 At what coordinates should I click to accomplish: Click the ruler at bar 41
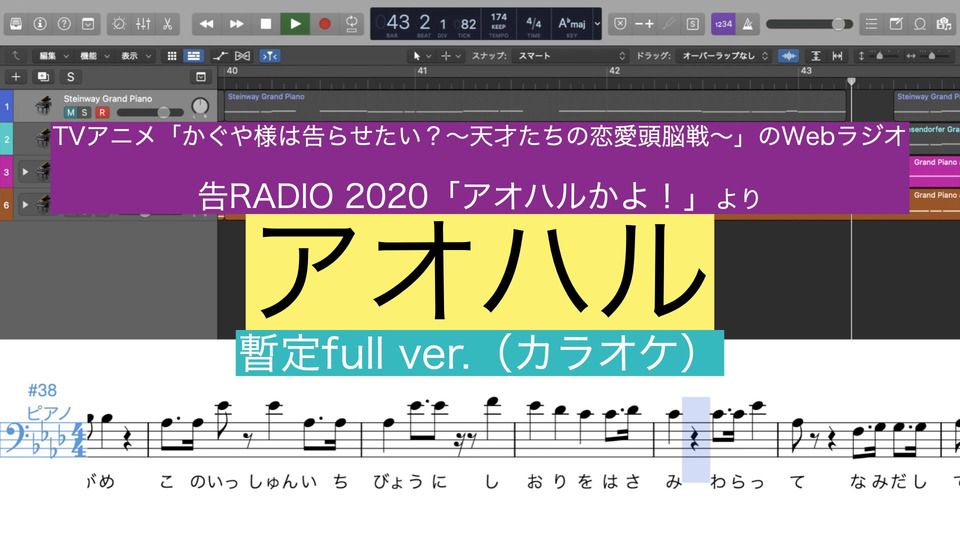[422, 71]
